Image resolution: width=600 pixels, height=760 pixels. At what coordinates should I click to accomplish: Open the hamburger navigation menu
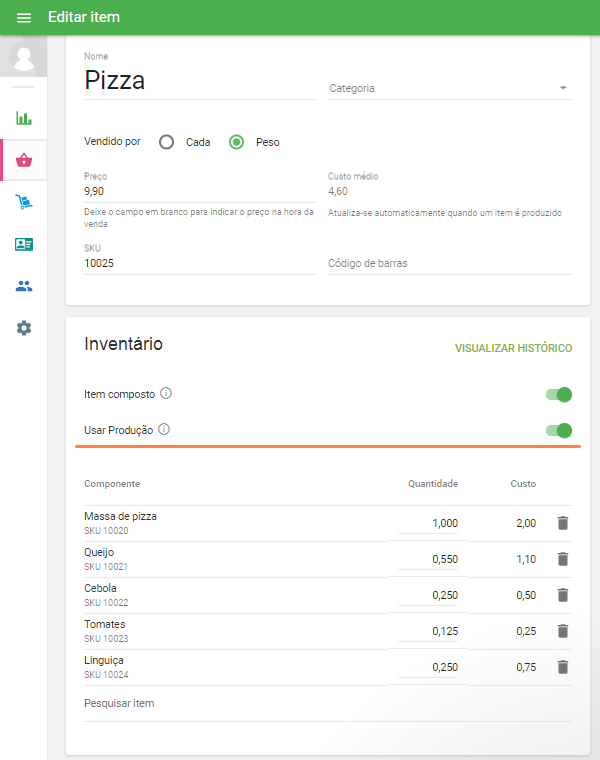point(24,17)
